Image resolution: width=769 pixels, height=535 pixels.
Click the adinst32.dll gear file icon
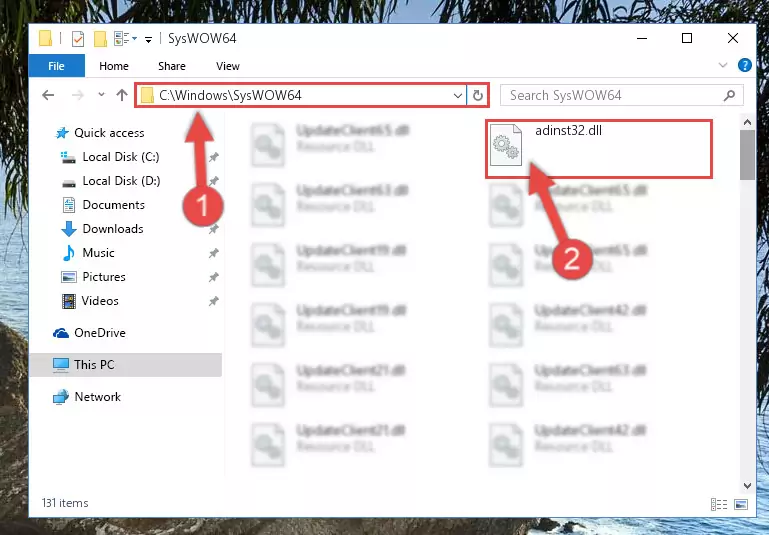[506, 145]
